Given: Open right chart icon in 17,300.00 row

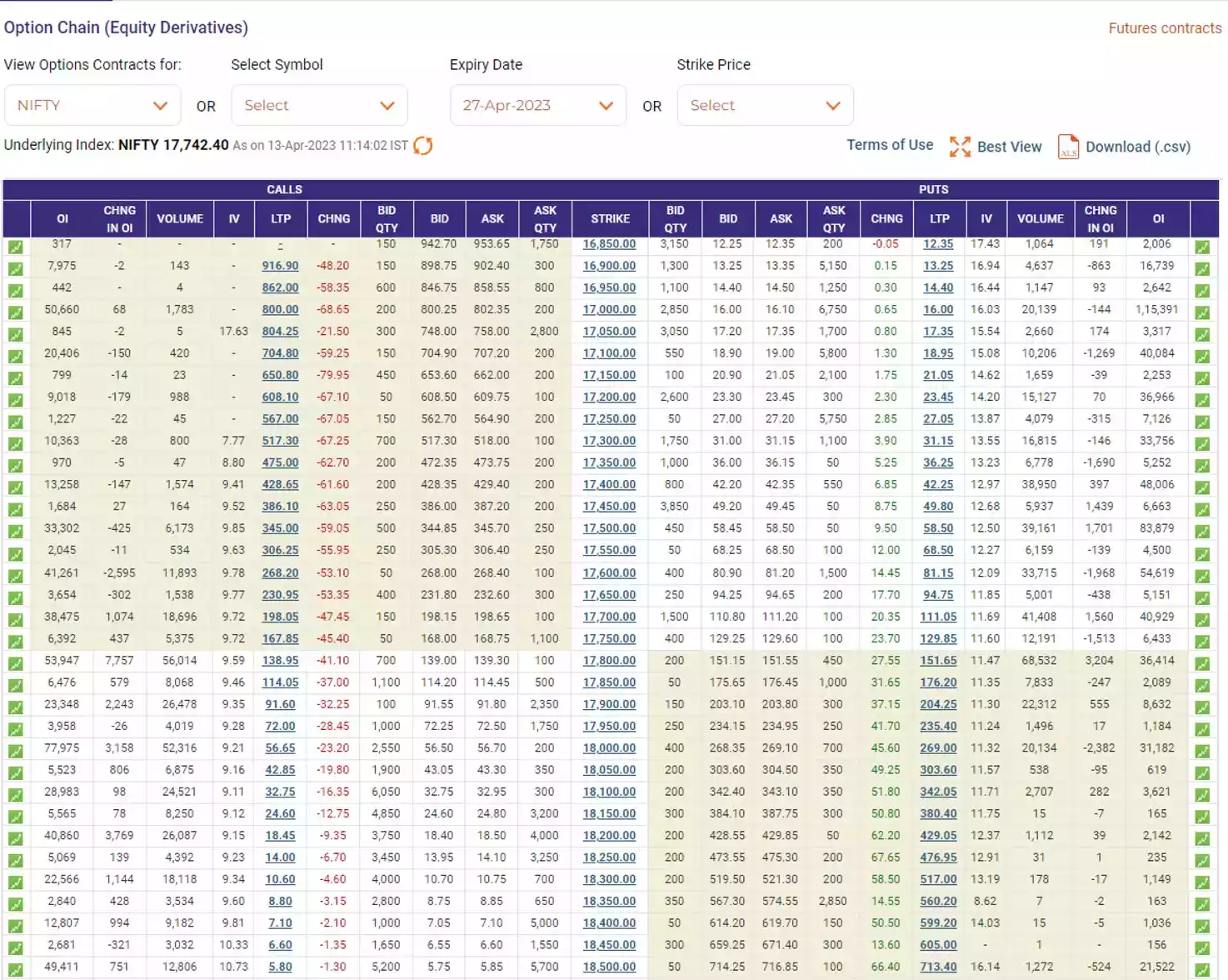Looking at the screenshot, I should 1202,443.
